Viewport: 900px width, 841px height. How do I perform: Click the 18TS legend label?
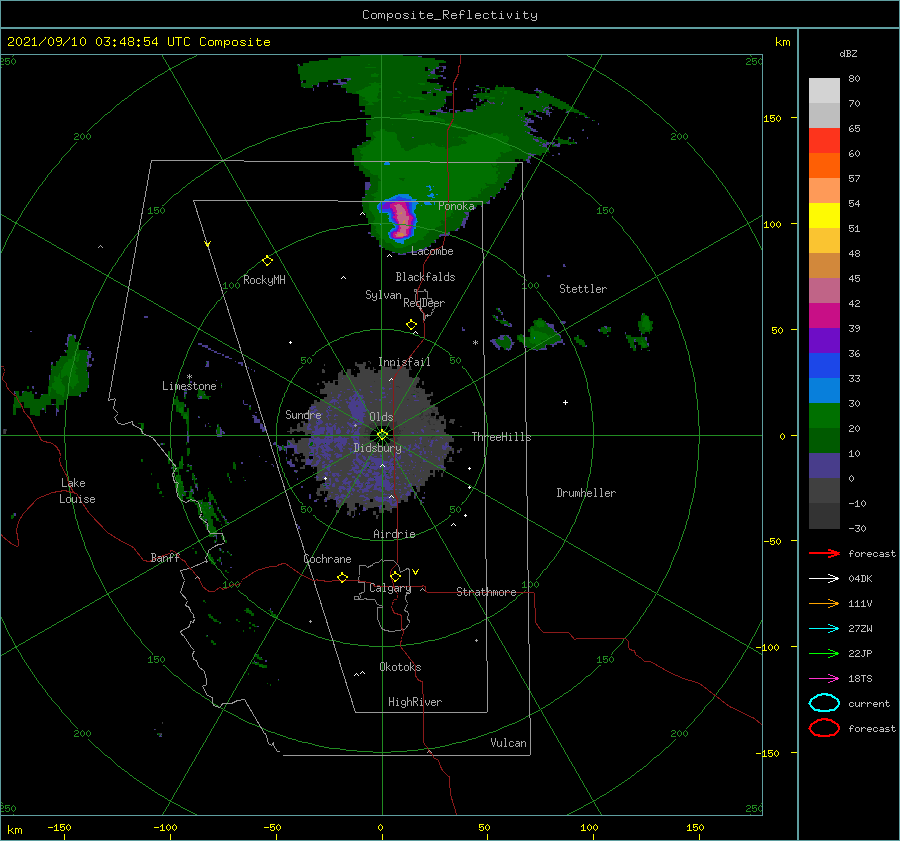click(860, 679)
